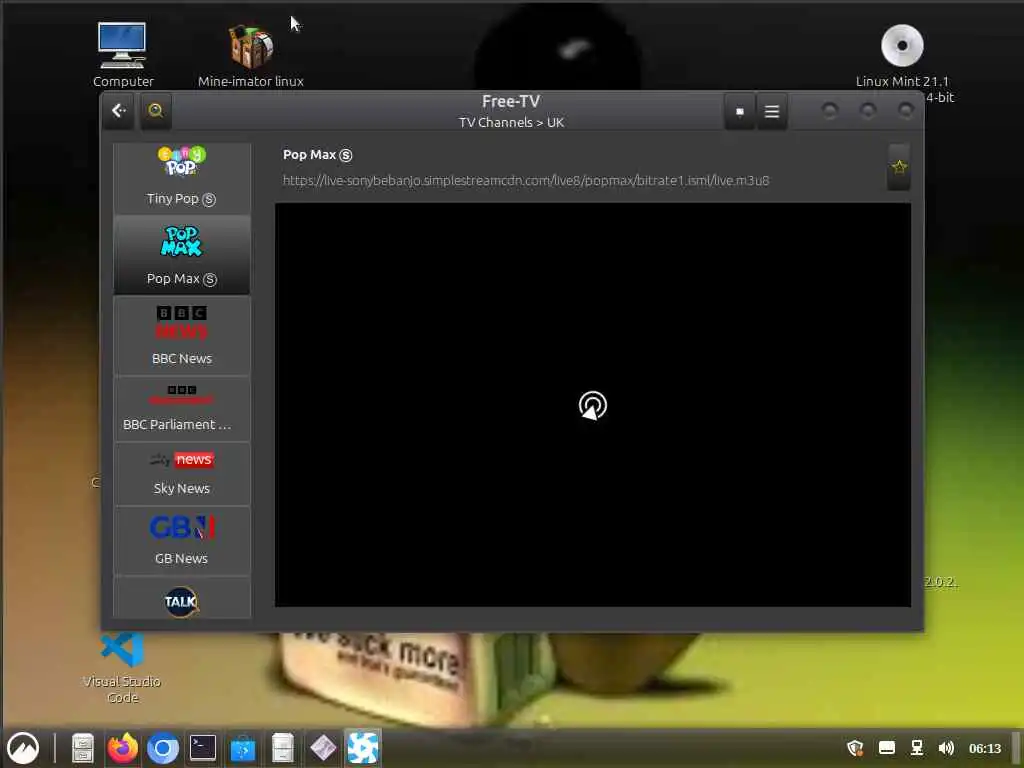
Task: Open Linux Mint 21.1 disc icon
Action: point(902,55)
